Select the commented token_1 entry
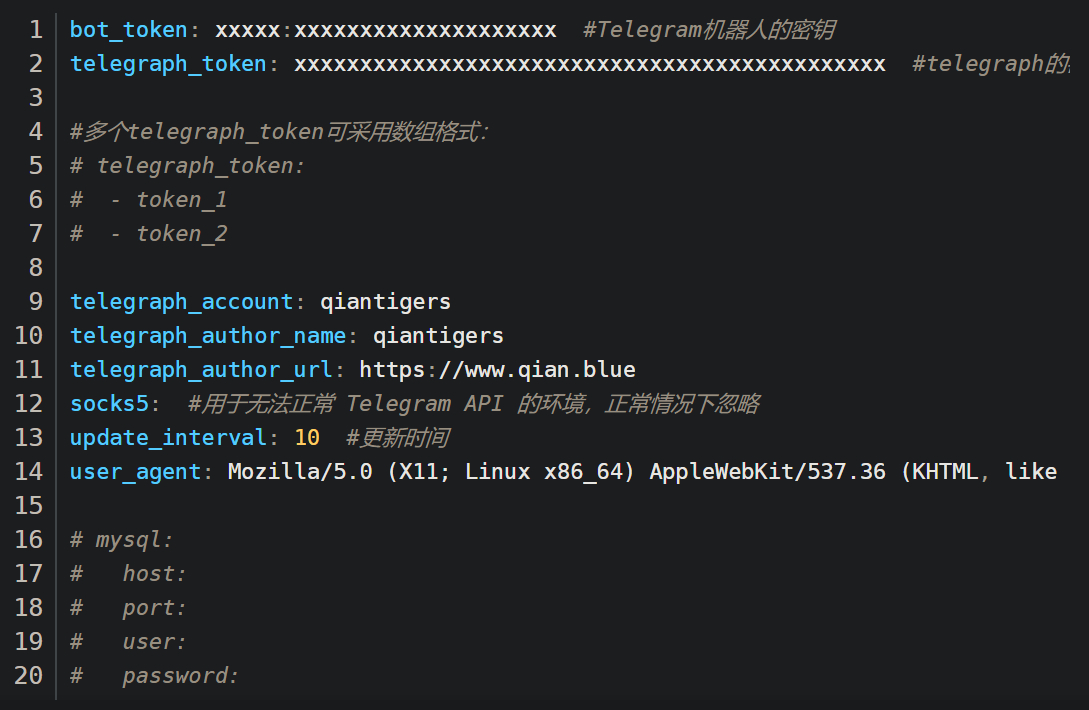 click(x=182, y=200)
